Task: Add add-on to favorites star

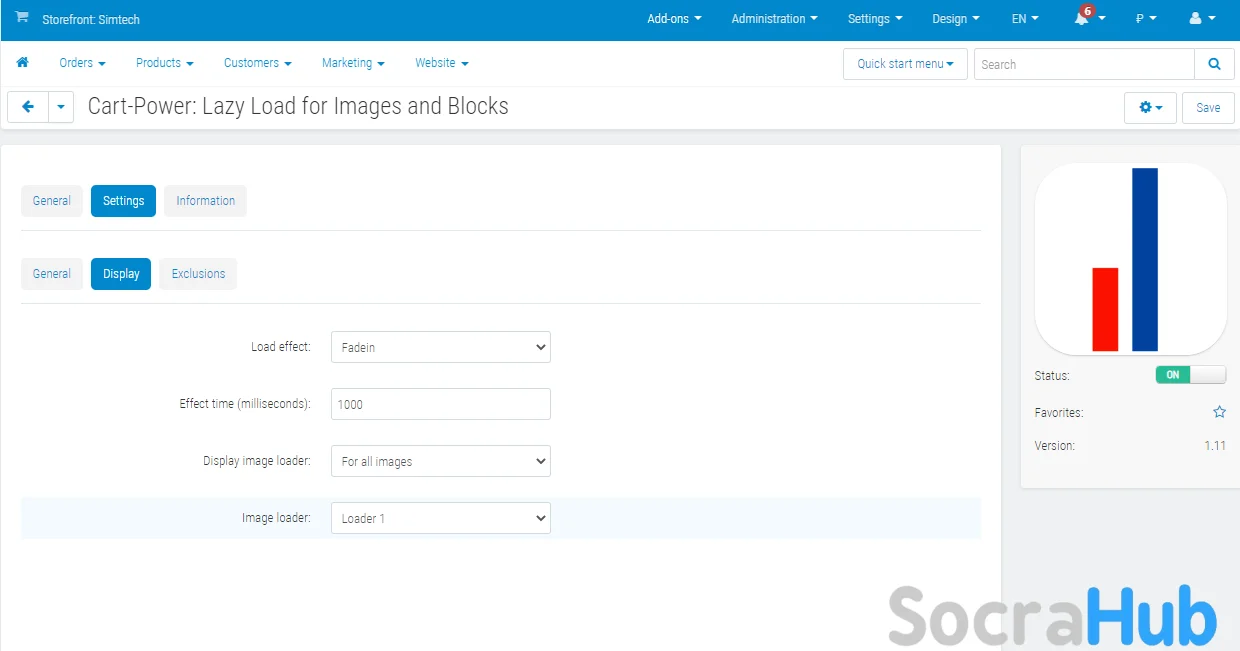Action: (x=1219, y=412)
